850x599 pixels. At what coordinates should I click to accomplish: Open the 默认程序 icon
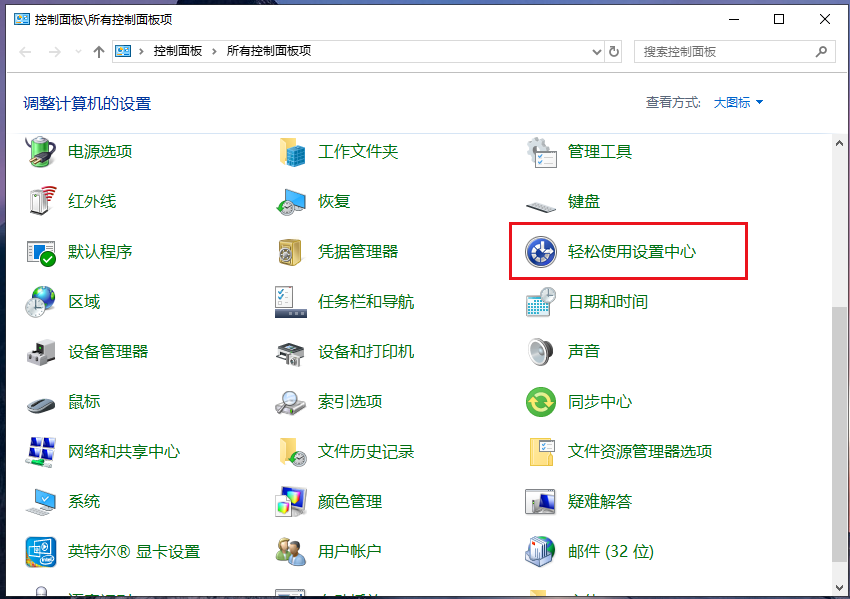click(x=41, y=252)
